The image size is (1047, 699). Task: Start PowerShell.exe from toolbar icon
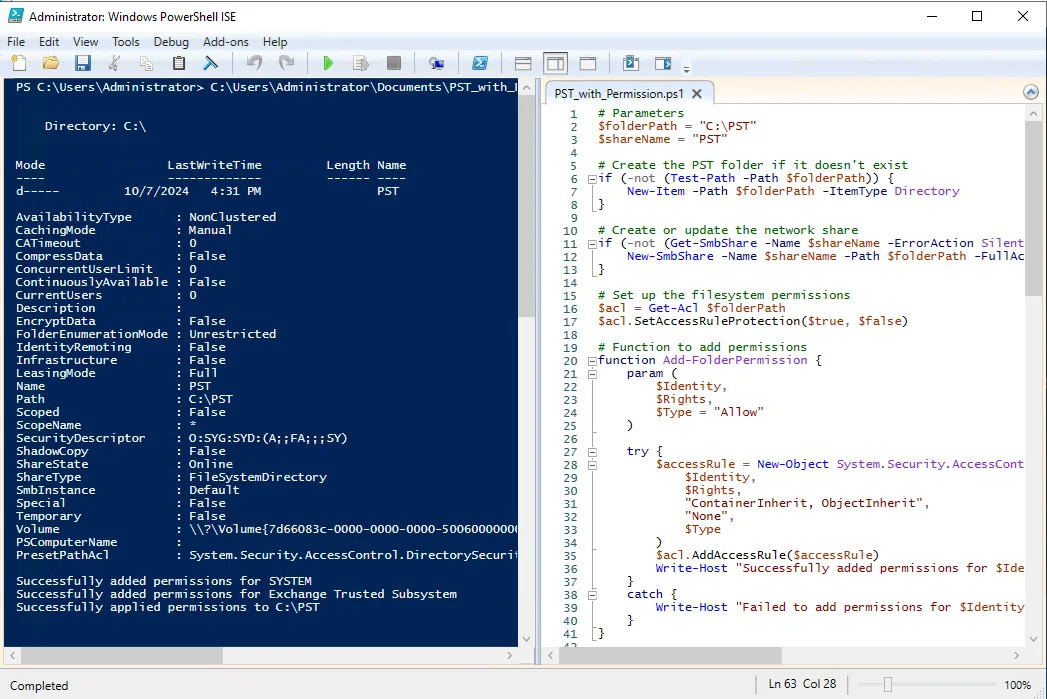(x=479, y=63)
